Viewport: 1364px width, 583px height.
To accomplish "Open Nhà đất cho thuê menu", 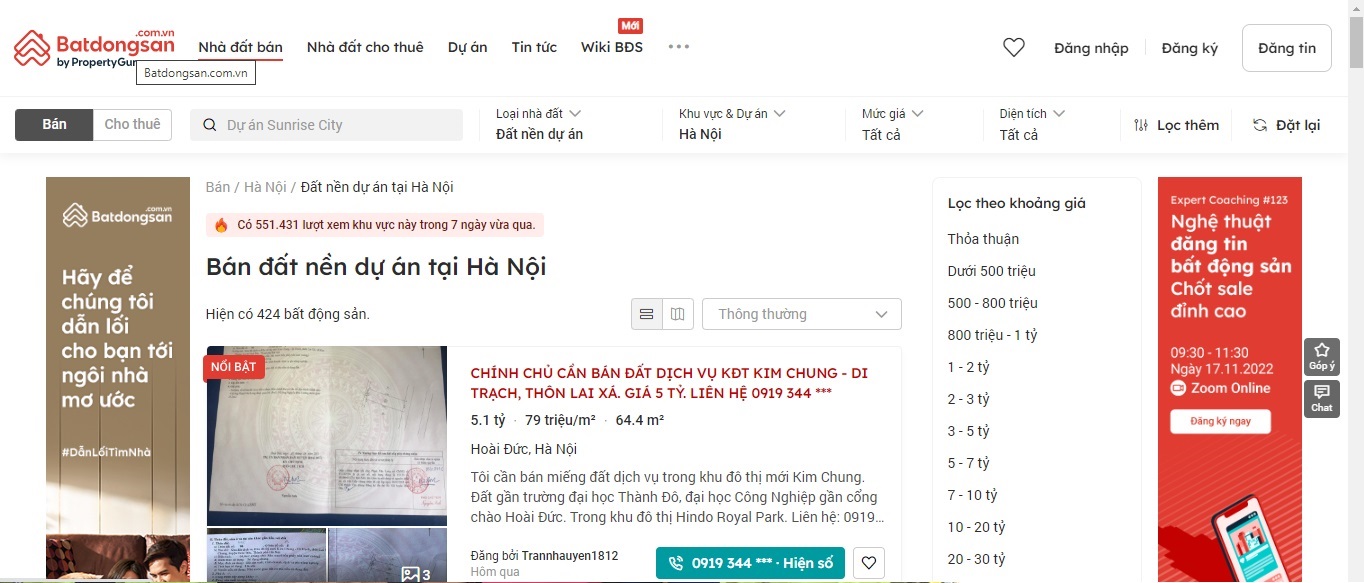I will tap(365, 47).
